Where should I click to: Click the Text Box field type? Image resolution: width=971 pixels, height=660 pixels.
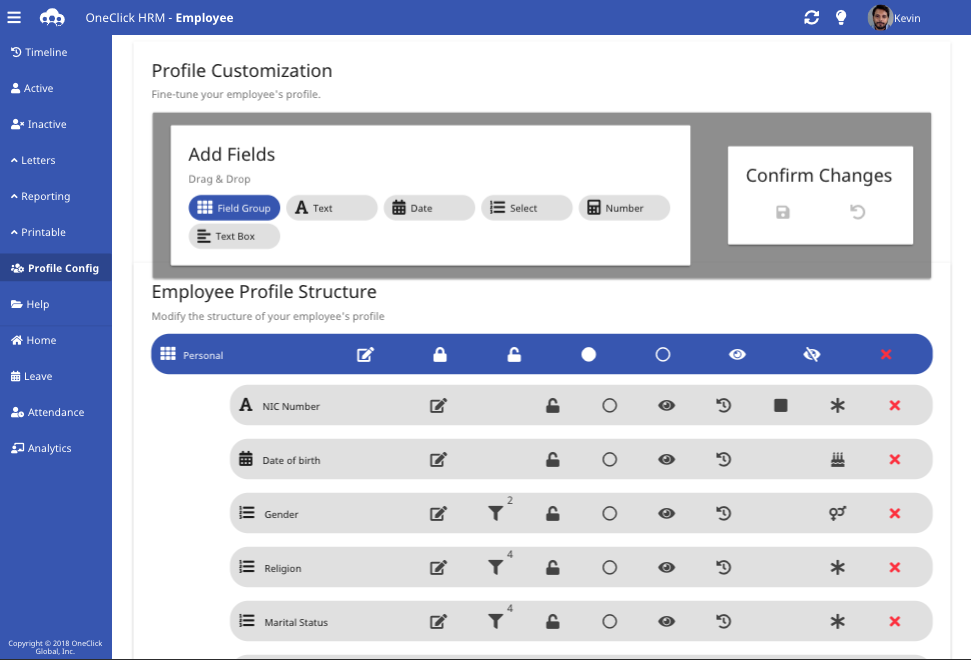[233, 236]
